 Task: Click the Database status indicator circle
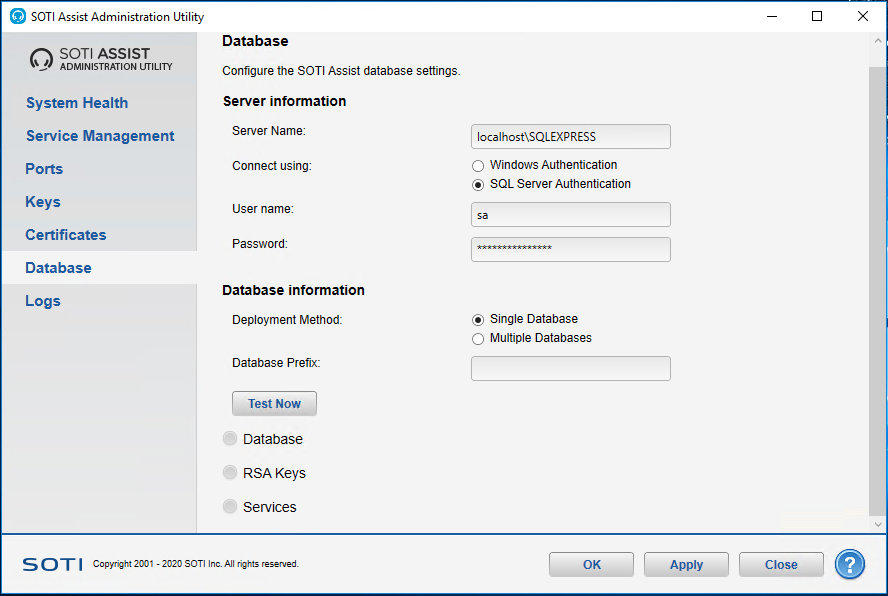(x=229, y=439)
